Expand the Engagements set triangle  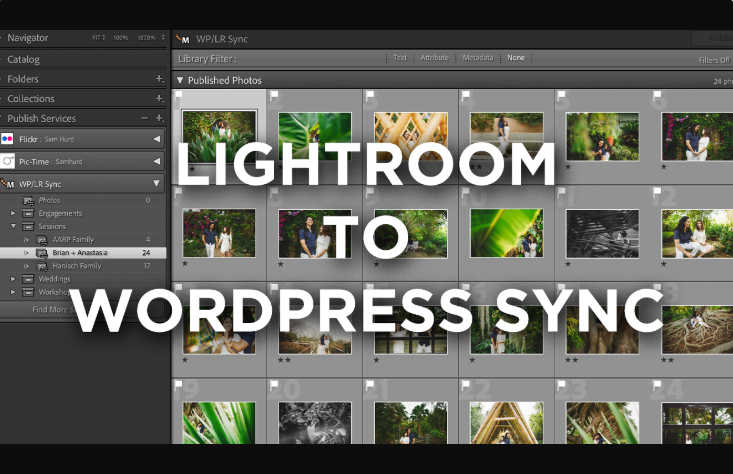(x=13, y=213)
